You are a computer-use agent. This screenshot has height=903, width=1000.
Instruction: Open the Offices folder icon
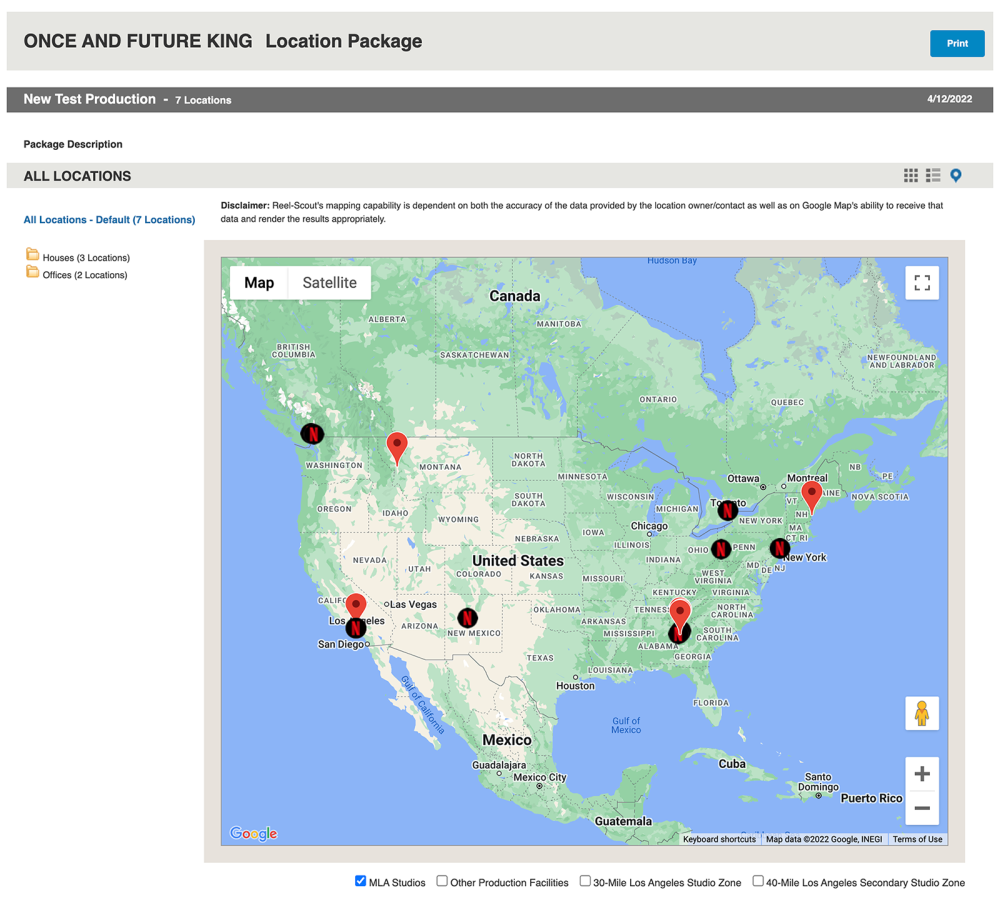(x=32, y=272)
